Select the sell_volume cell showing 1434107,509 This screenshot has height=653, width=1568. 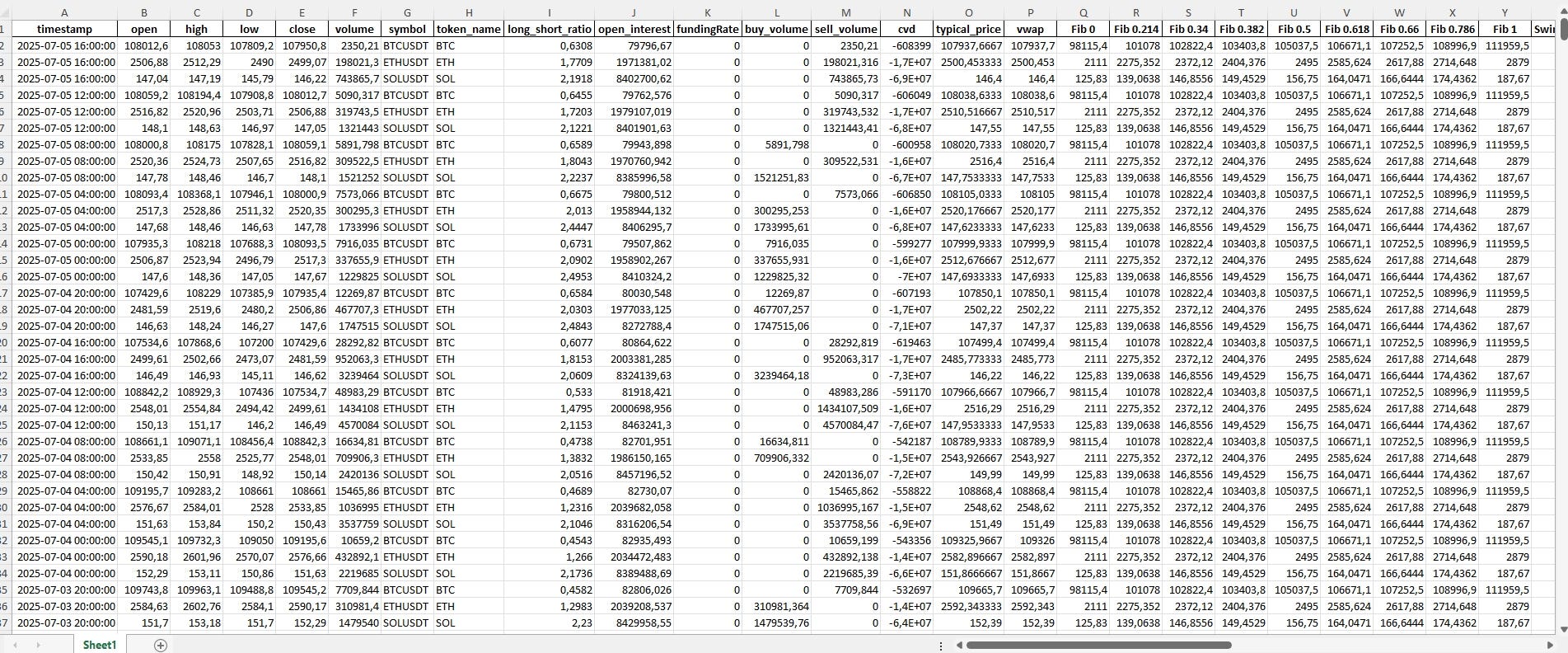click(846, 408)
